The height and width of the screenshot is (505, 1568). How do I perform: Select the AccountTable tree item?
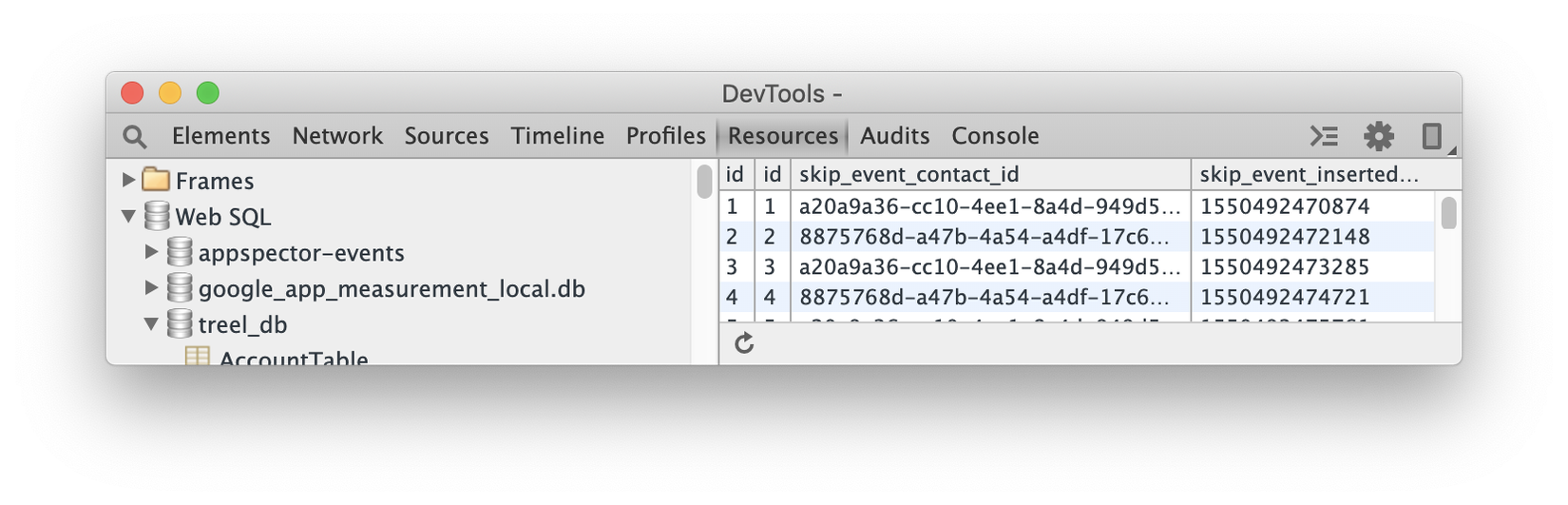[293, 359]
